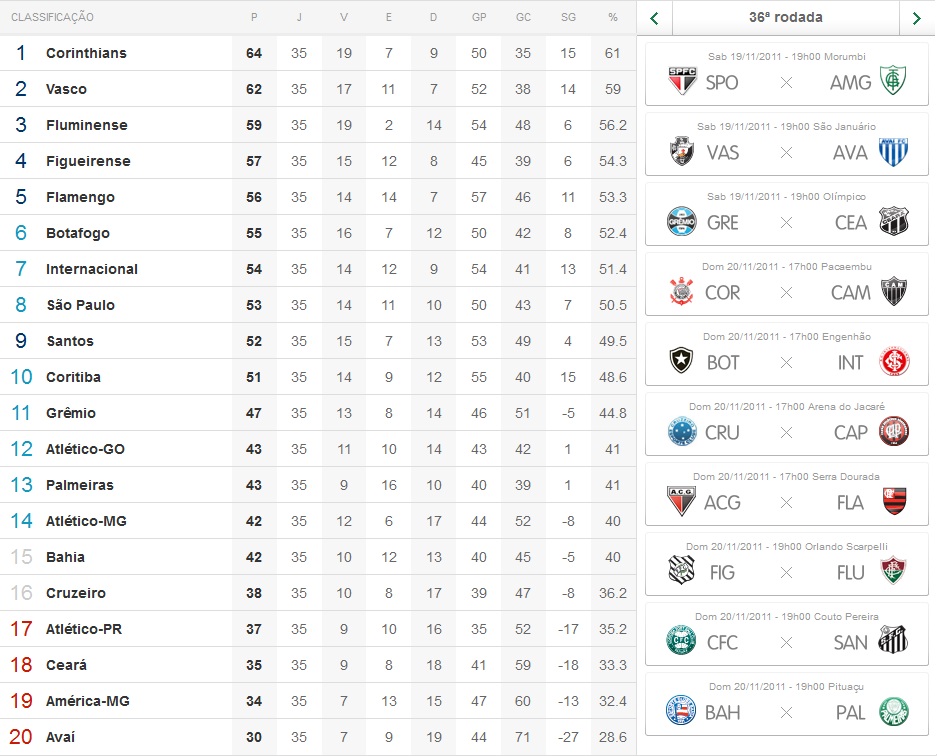
Task: Click the Botafogo star crest
Action: 682,361
